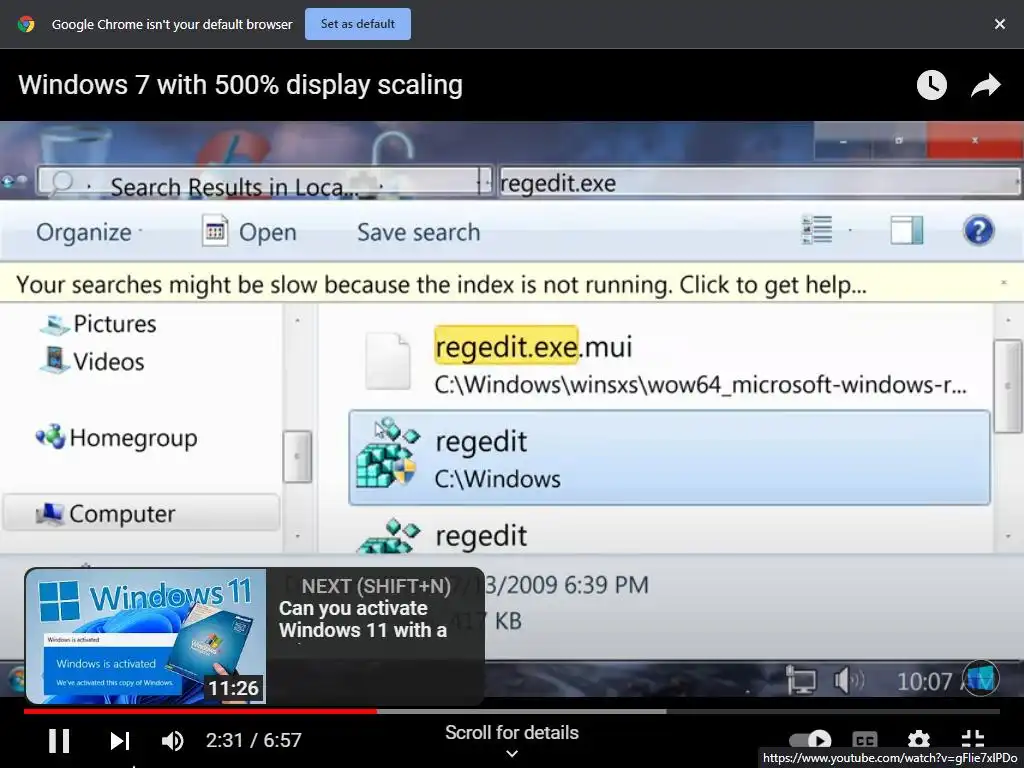Select Pictures in navigation pane

click(x=115, y=324)
